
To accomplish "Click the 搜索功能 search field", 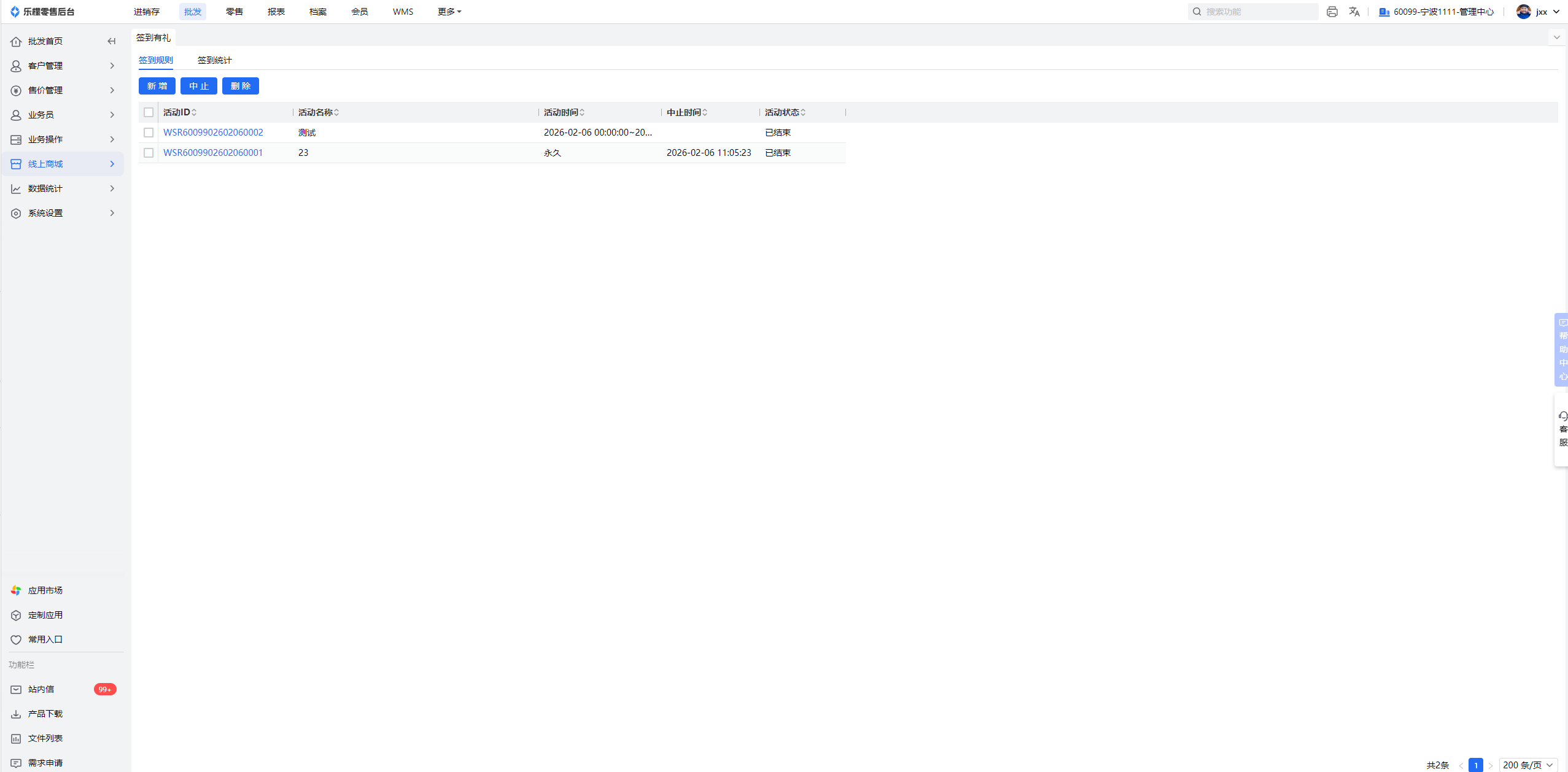I will [x=1252, y=12].
